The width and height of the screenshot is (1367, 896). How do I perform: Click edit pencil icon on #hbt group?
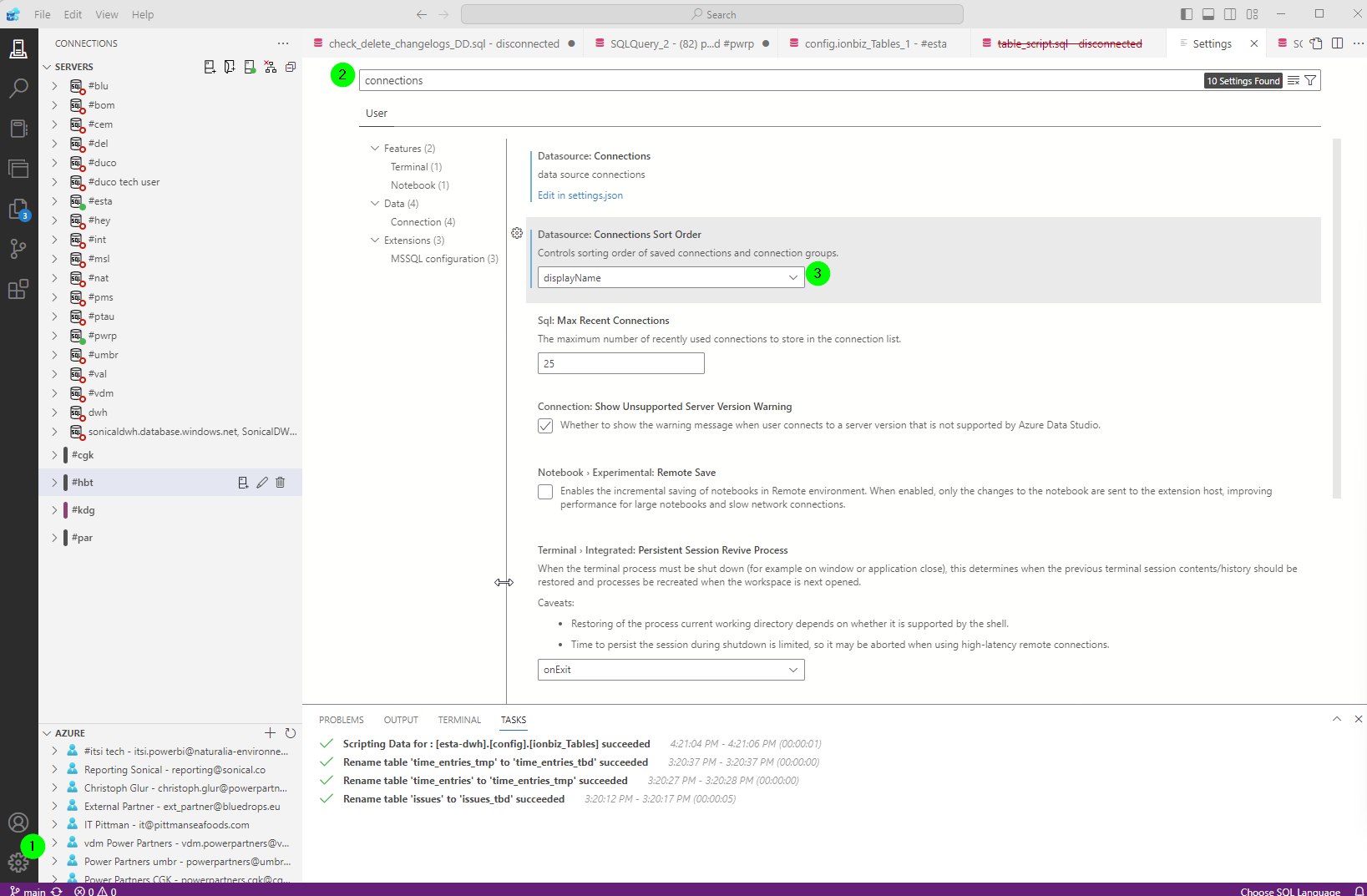click(262, 483)
